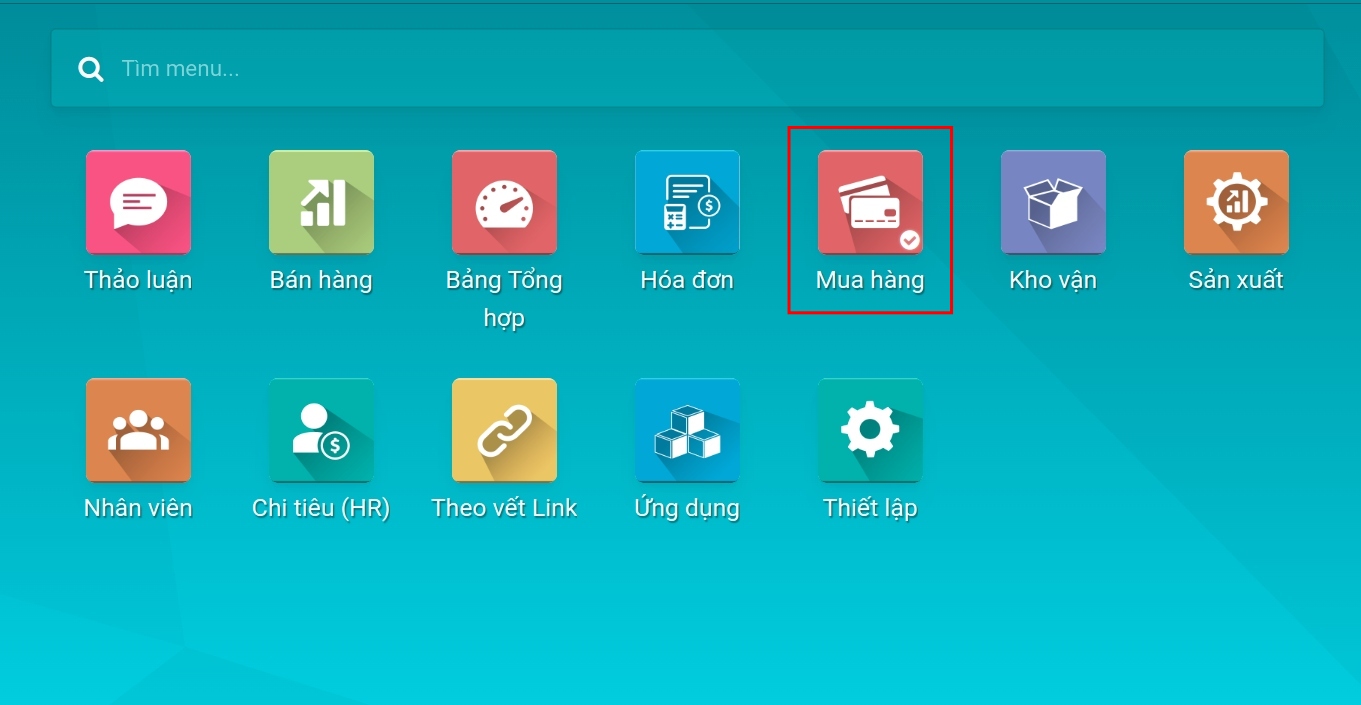
Task: Launch the Sản xuất manufacturing gear icon
Action: click(x=1236, y=202)
